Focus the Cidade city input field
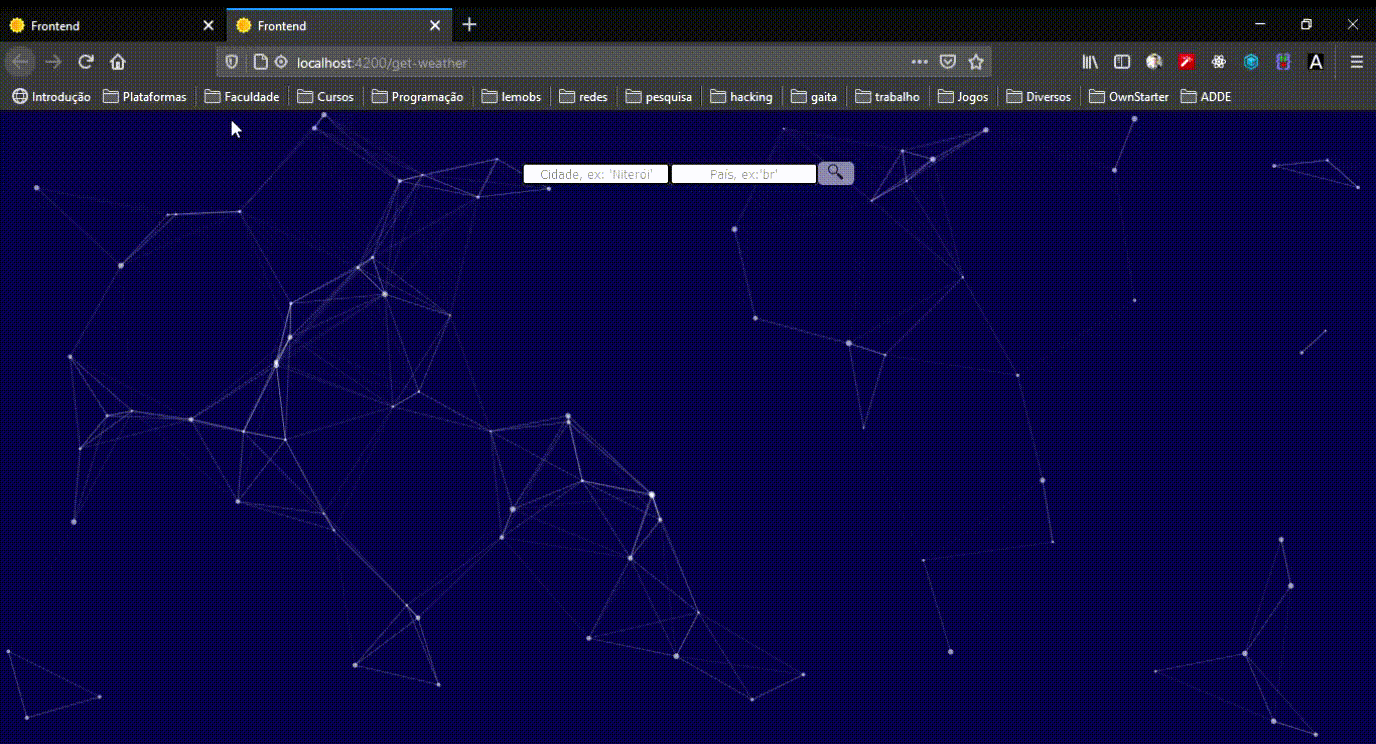 [x=596, y=174]
